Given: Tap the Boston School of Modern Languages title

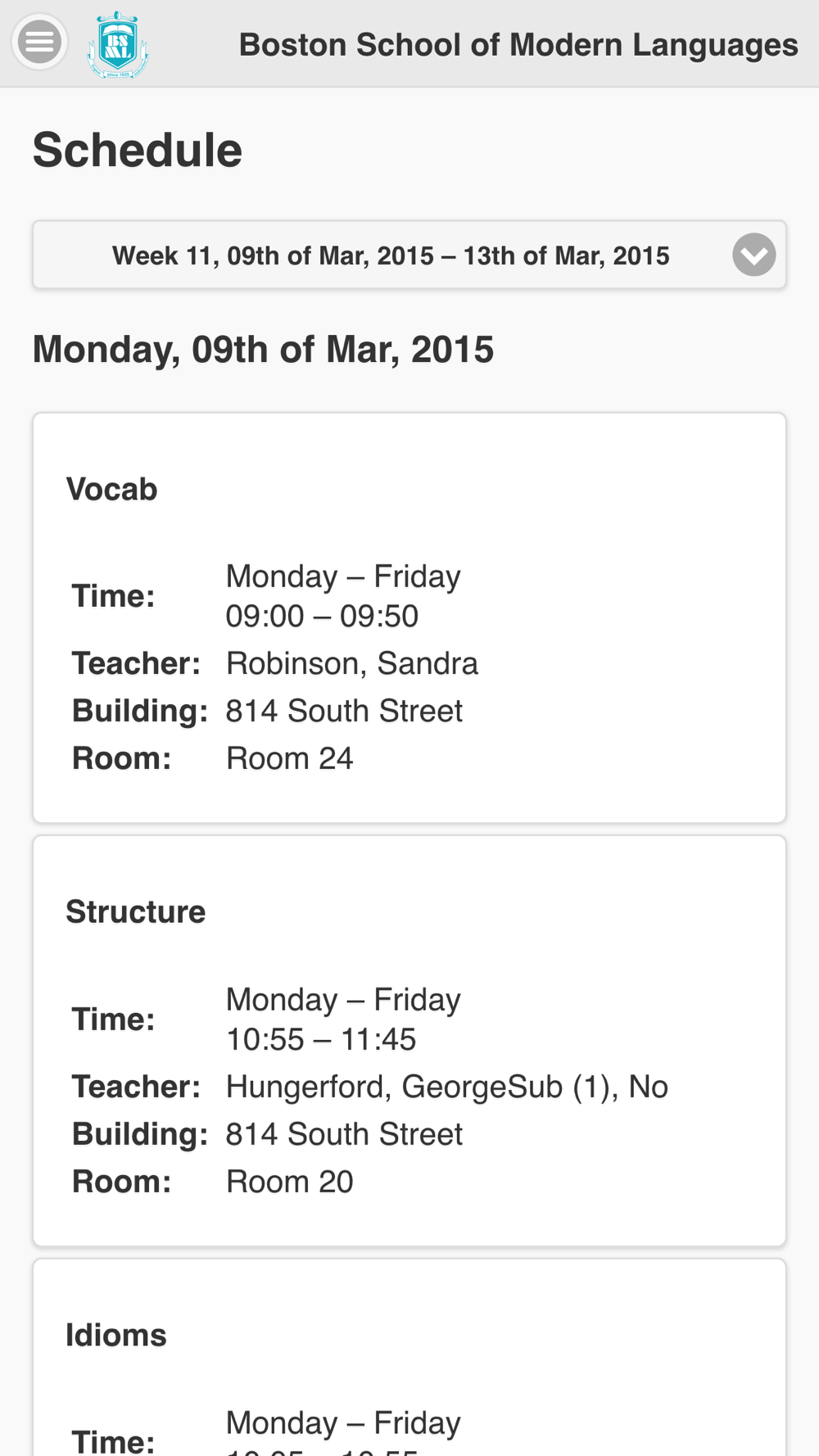Looking at the screenshot, I should (518, 45).
